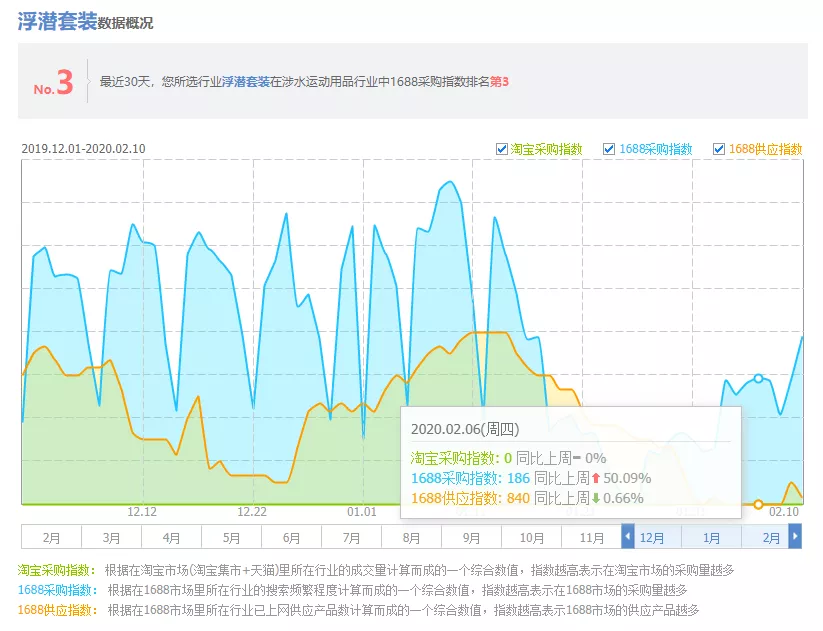The height and width of the screenshot is (631, 823).
Task: Select 5月 on the month timeline
Action: pyautogui.click(x=231, y=538)
